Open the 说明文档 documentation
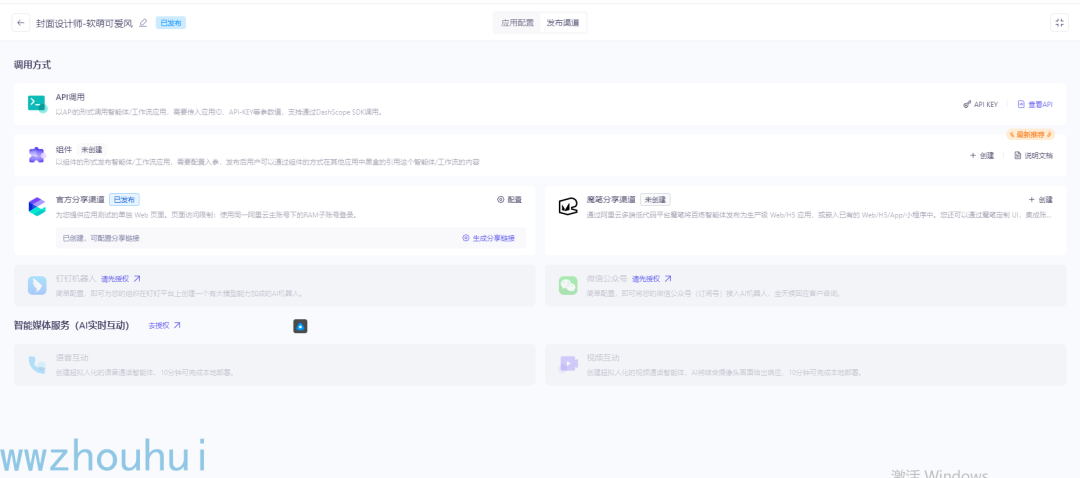 pos(1033,156)
